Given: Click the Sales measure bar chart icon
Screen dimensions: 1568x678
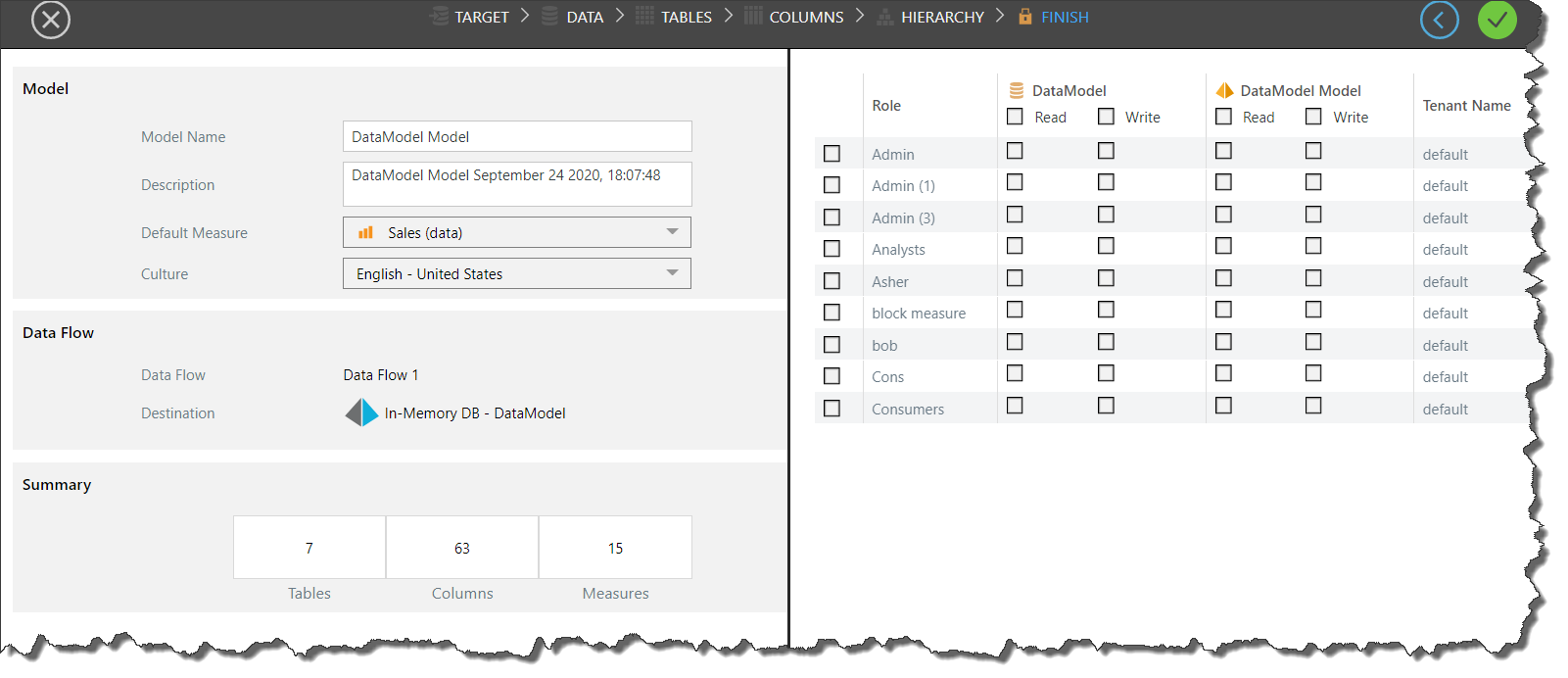Looking at the screenshot, I should pyautogui.click(x=366, y=232).
